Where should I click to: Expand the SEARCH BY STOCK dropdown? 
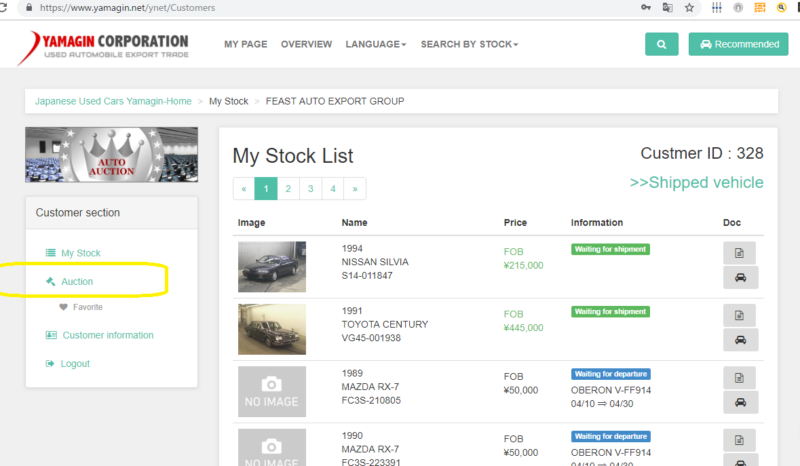point(469,44)
